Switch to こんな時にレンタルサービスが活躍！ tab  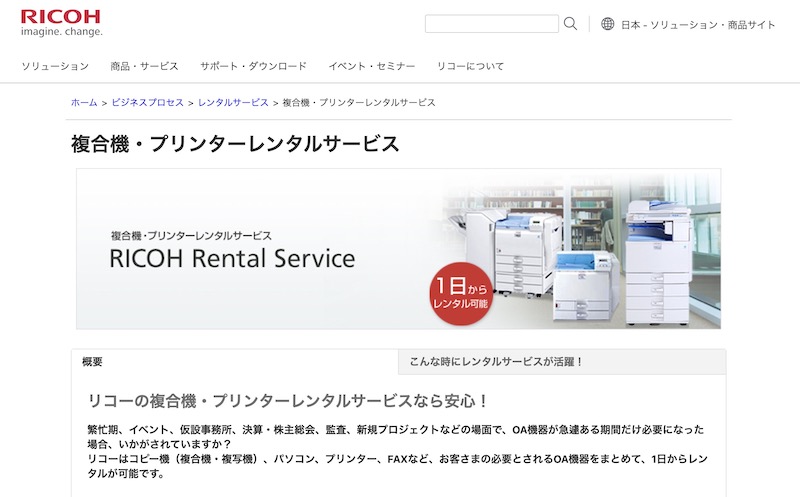(562, 362)
